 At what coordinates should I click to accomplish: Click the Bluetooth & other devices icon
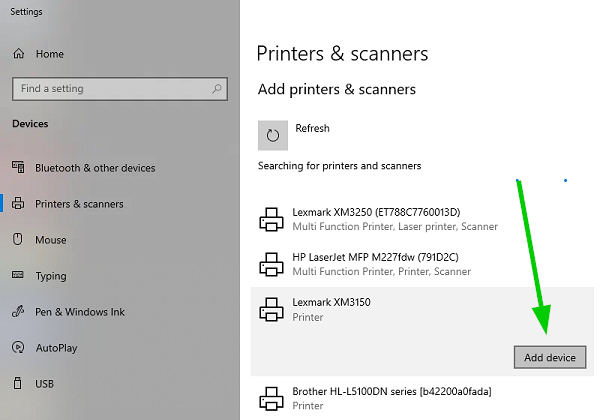click(18, 167)
